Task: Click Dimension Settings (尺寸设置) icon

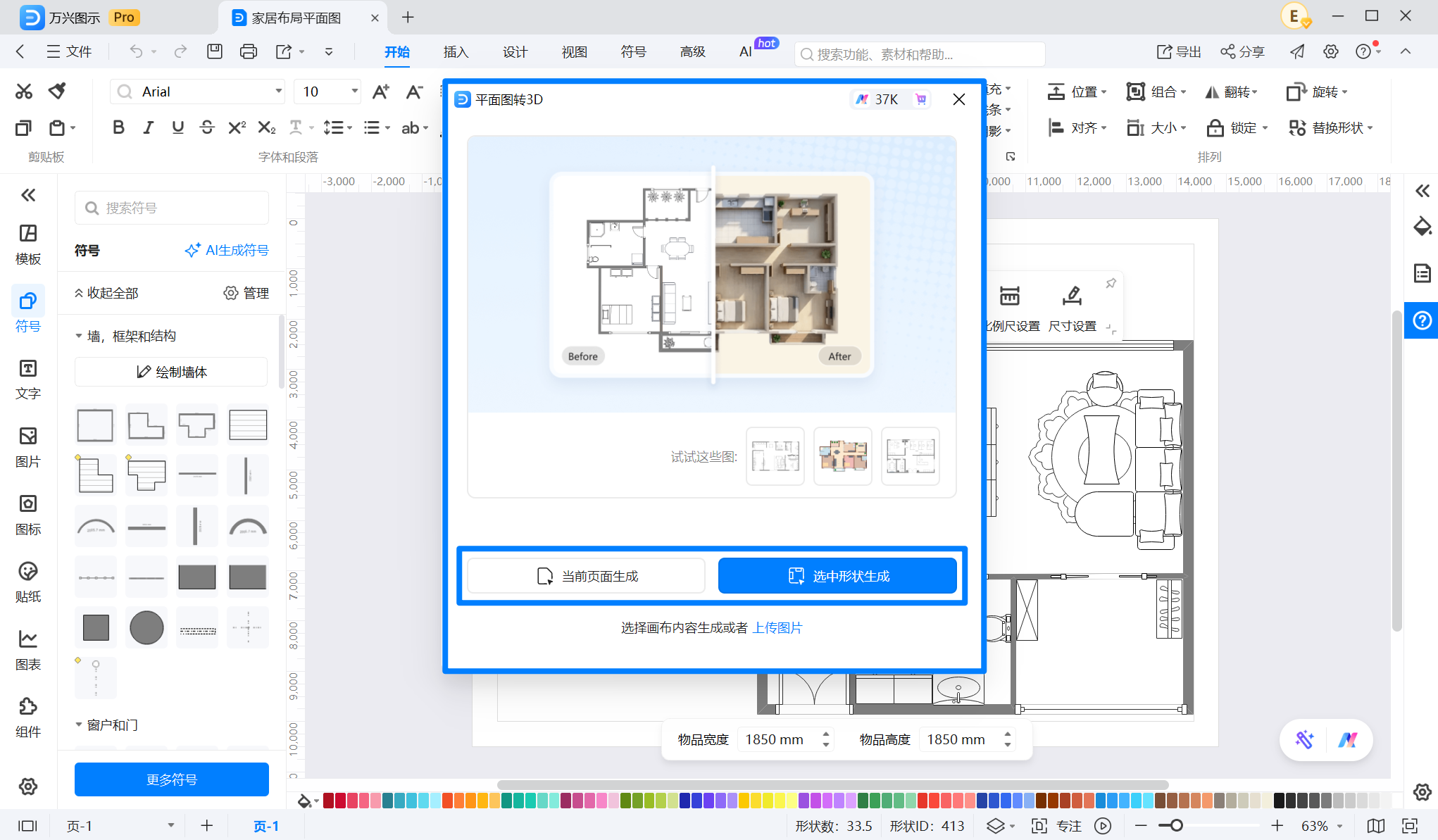Action: pos(1072,296)
